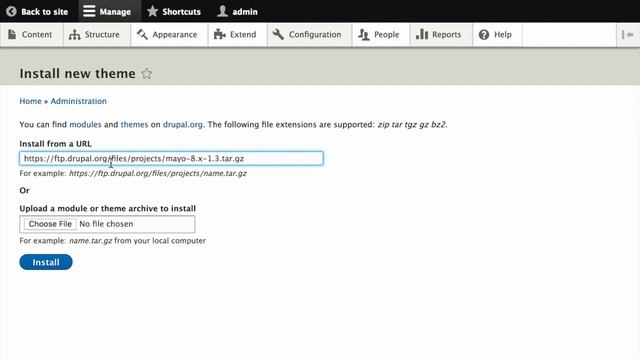Toggle toolbar orientation with the arrow icon

click(628, 35)
